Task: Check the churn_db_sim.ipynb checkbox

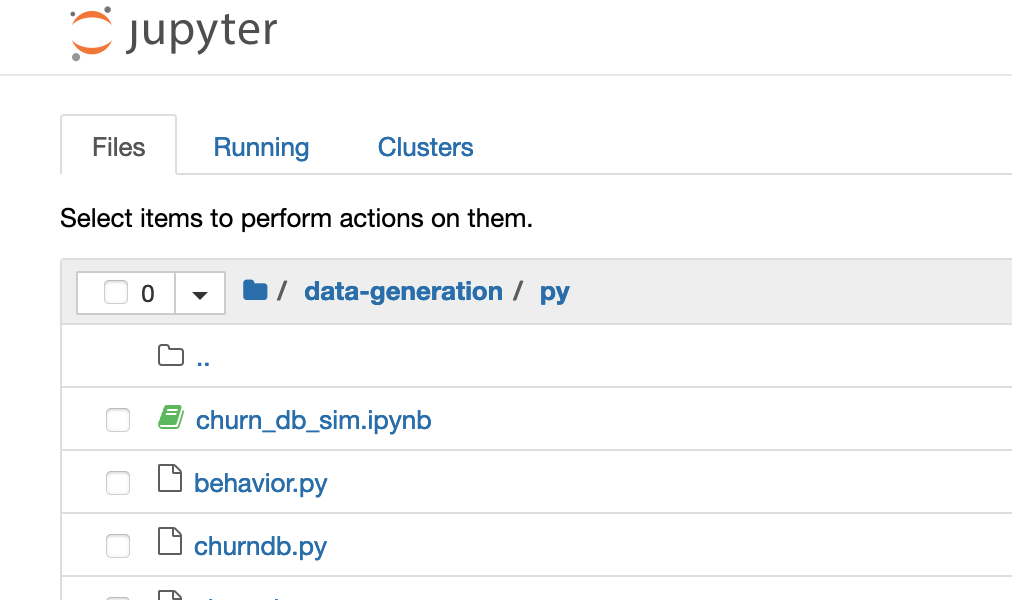Action: pyautogui.click(x=118, y=420)
